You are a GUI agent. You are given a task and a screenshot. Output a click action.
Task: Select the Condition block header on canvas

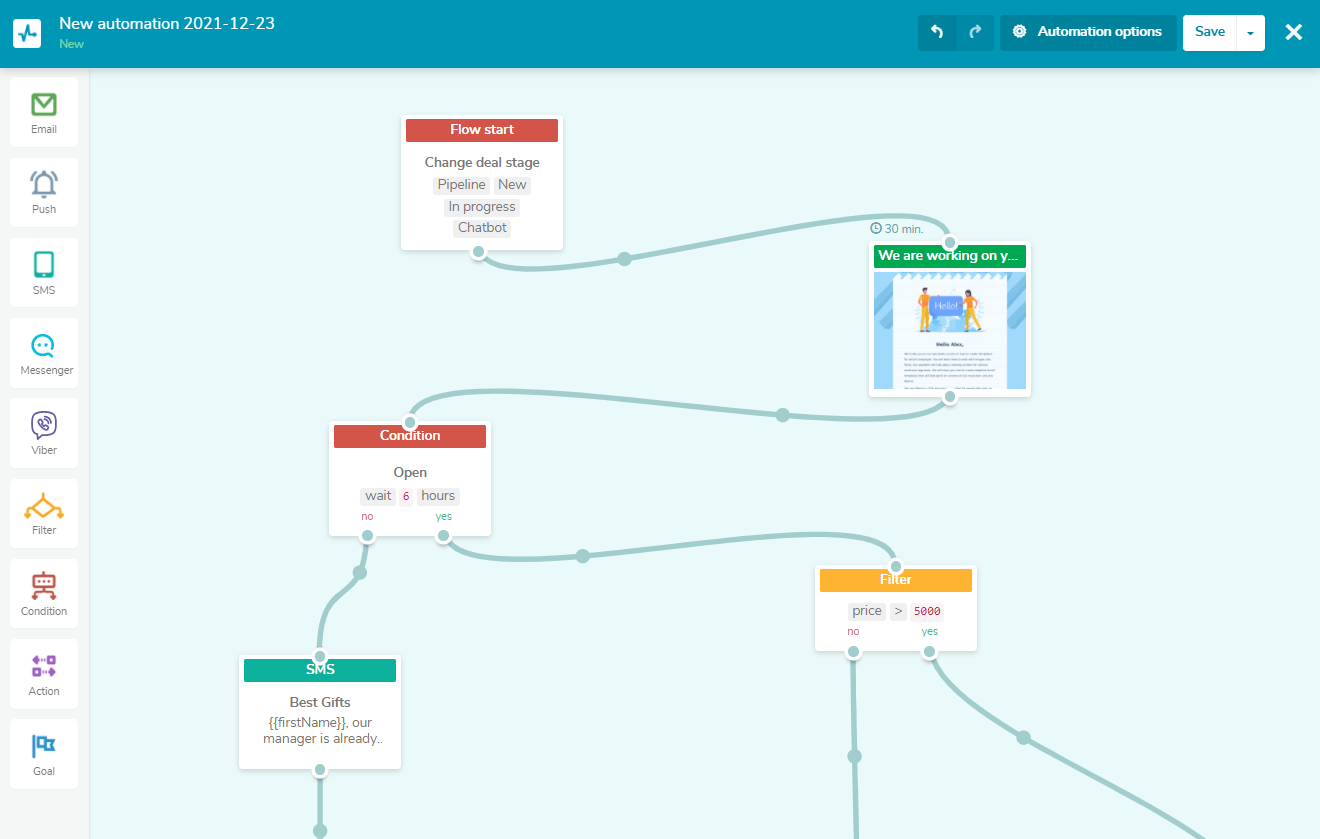(410, 436)
